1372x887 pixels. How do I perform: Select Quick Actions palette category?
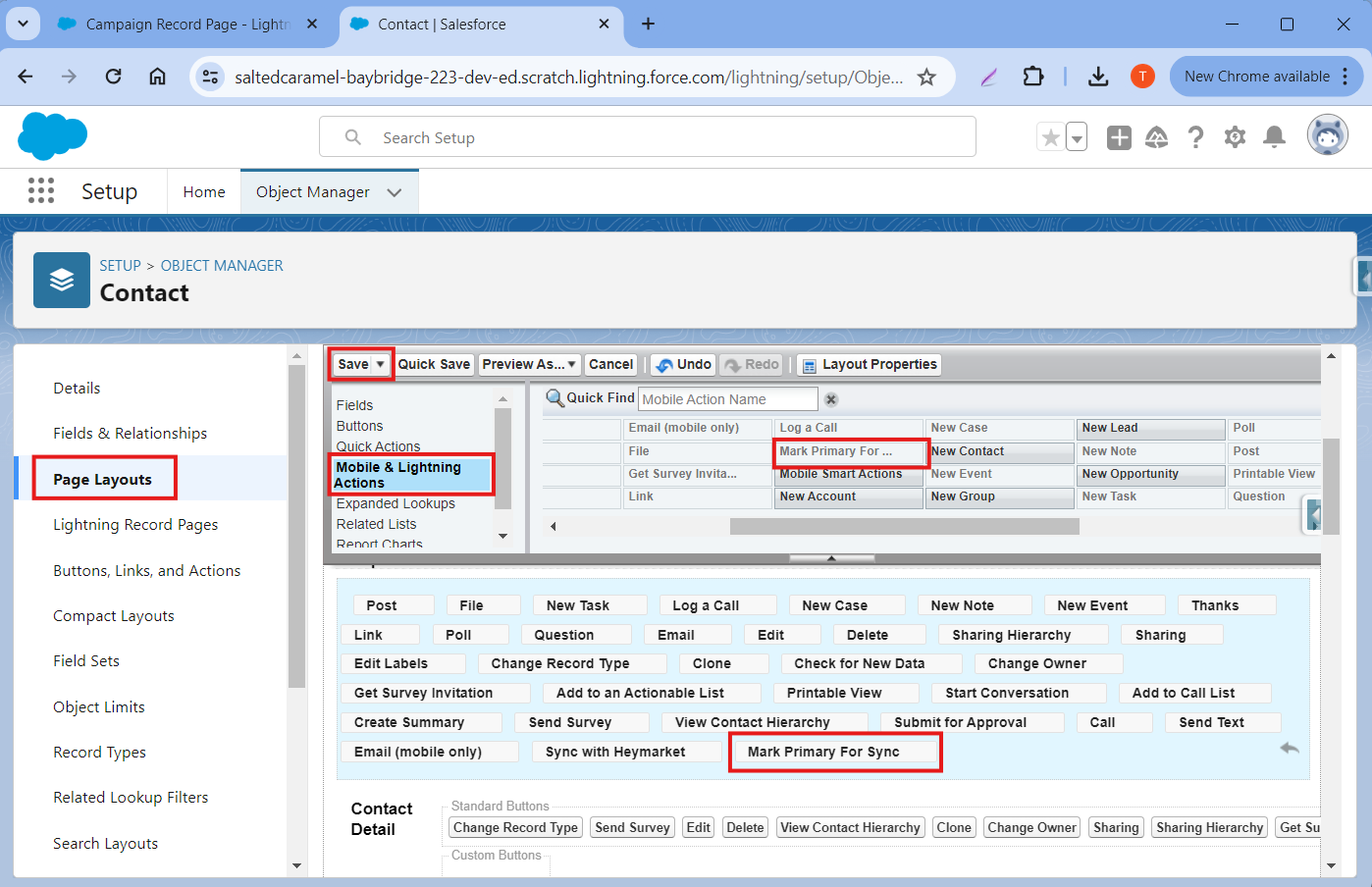(378, 446)
